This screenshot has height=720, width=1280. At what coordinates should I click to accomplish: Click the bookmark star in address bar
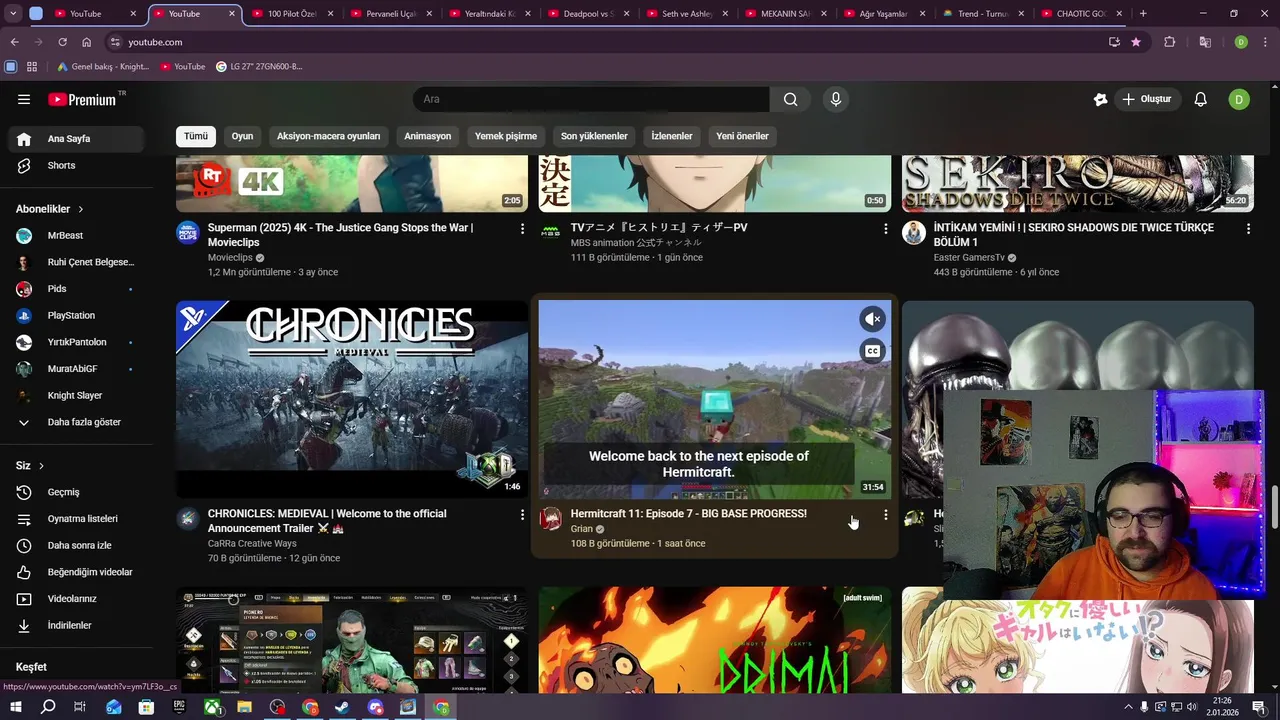(x=1136, y=42)
